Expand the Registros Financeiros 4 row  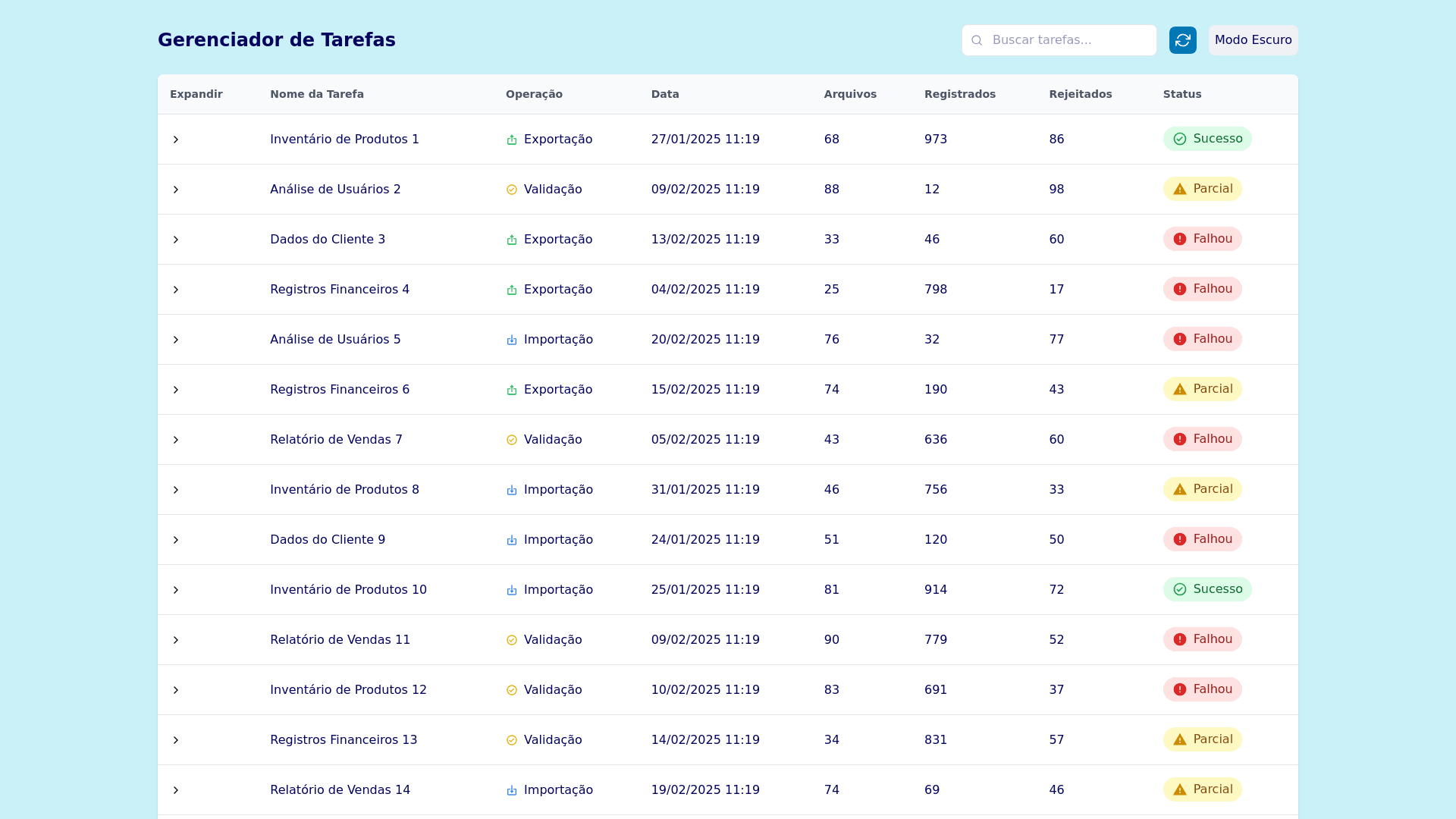tap(176, 290)
